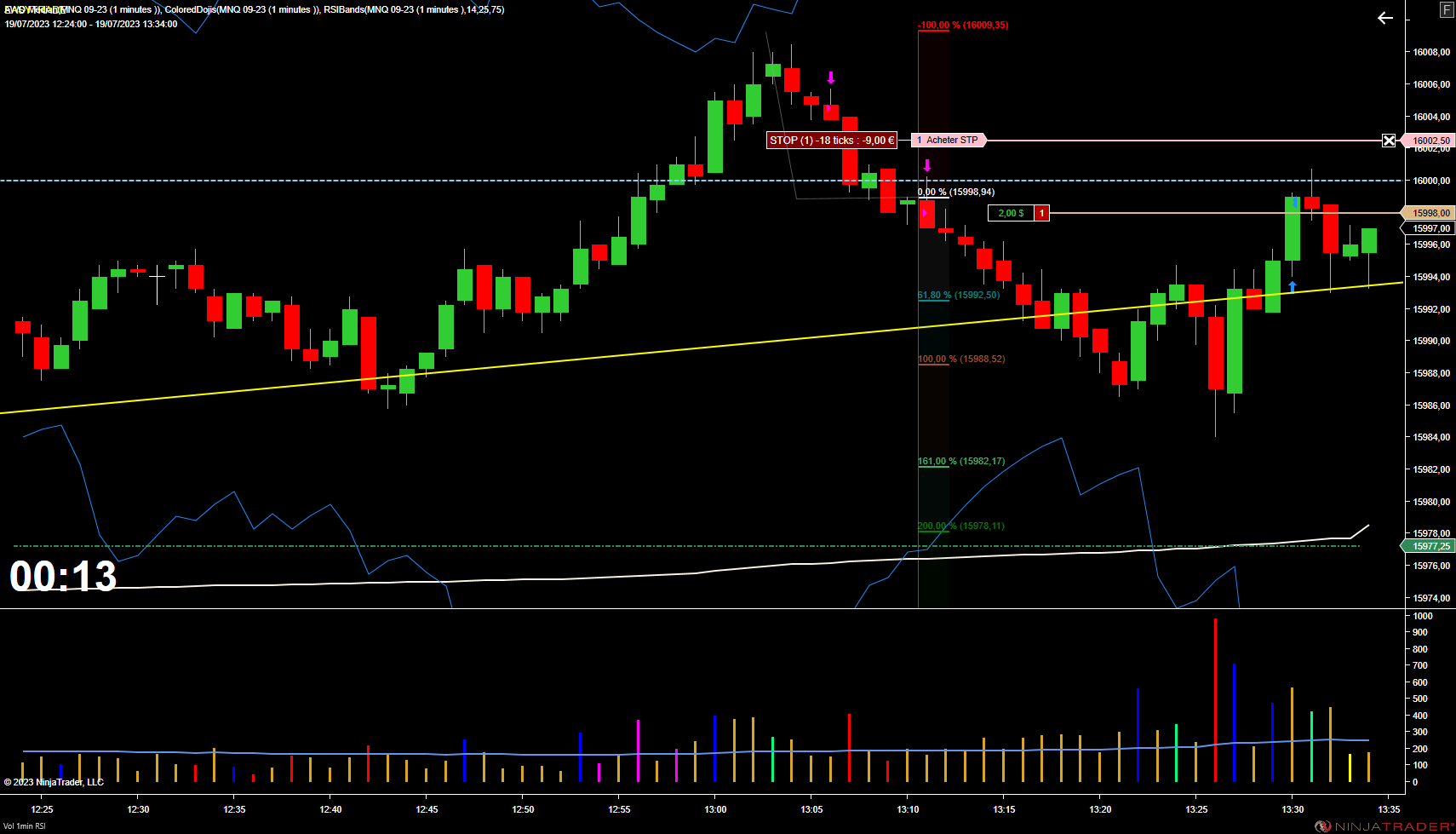The image size is (1456, 834).
Task: Click the STOP (1) -18 ticks label
Action: click(832, 141)
